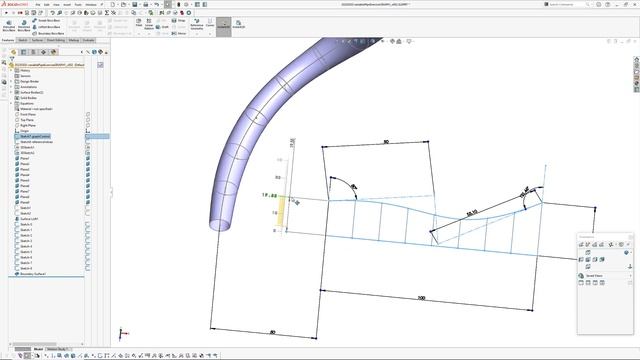Toggle Sketch-8 visibility in display pane
This screenshot has height=360, width=640.
coord(88,268)
